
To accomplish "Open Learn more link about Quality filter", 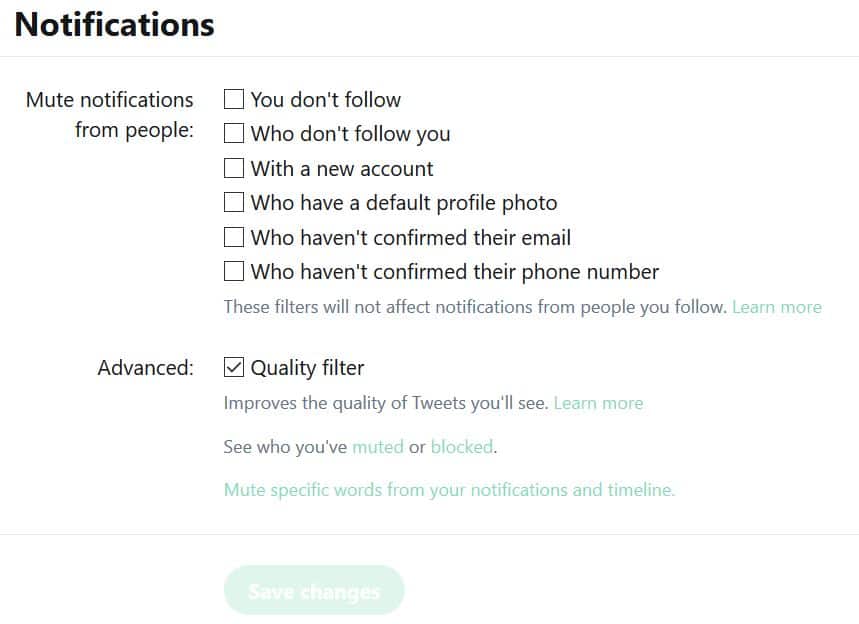I will pyautogui.click(x=598, y=403).
